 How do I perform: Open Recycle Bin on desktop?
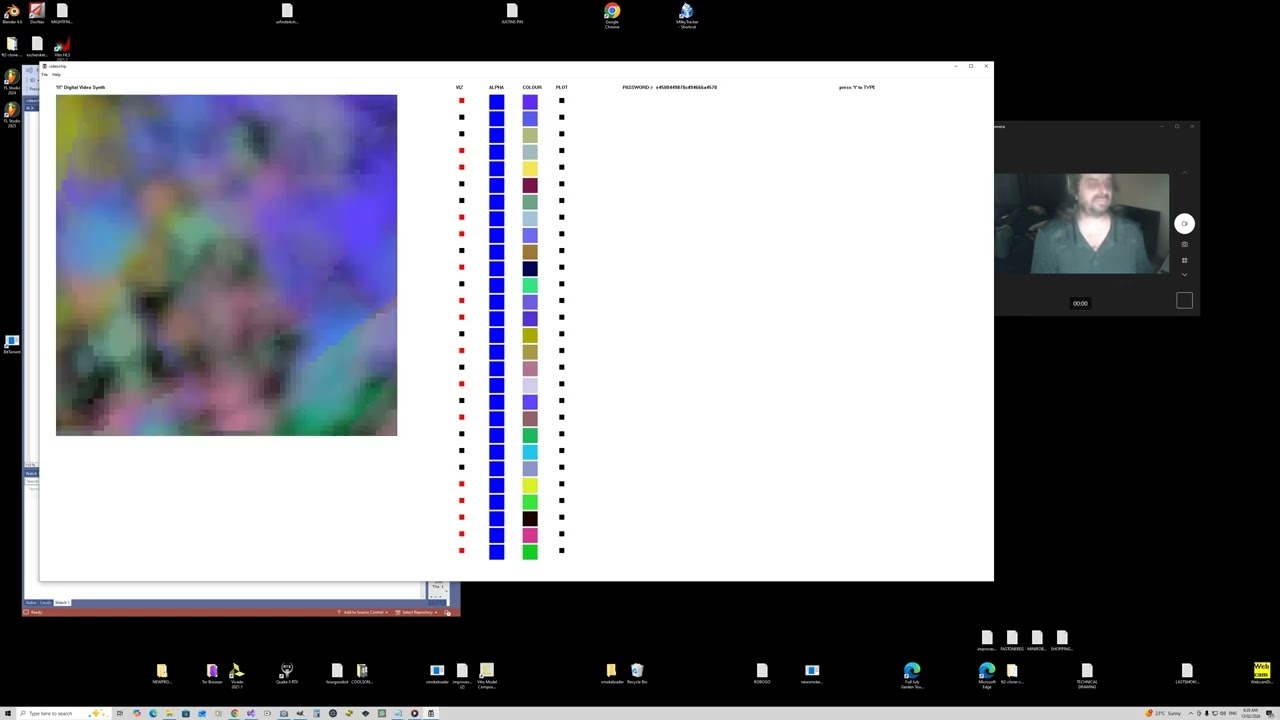tap(637, 674)
